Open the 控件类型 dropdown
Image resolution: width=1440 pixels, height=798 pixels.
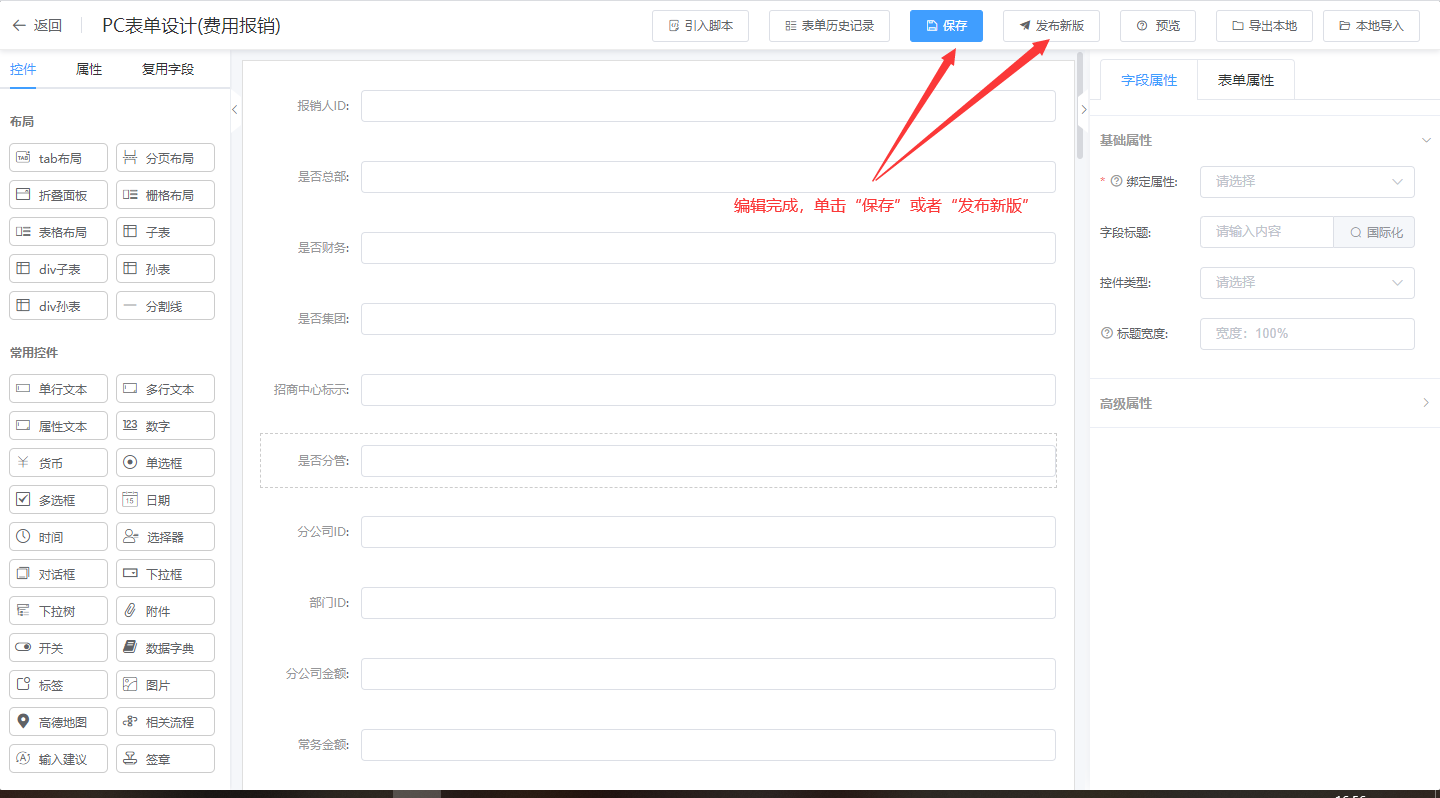(1307, 283)
